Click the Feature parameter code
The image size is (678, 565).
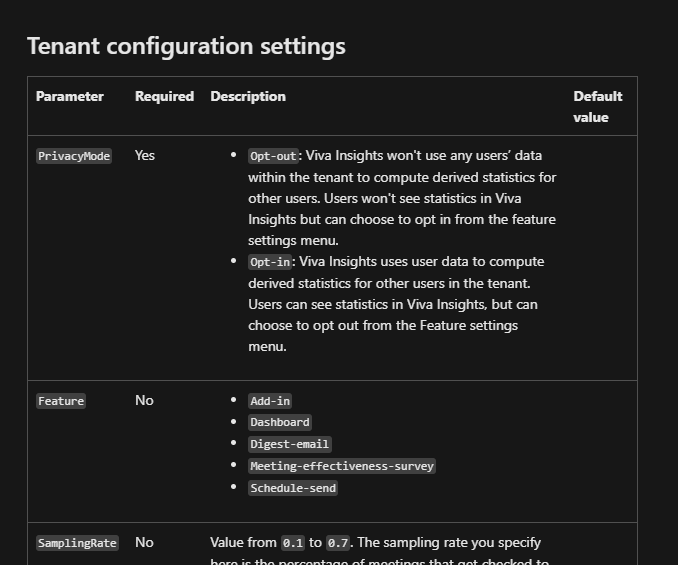coord(61,401)
